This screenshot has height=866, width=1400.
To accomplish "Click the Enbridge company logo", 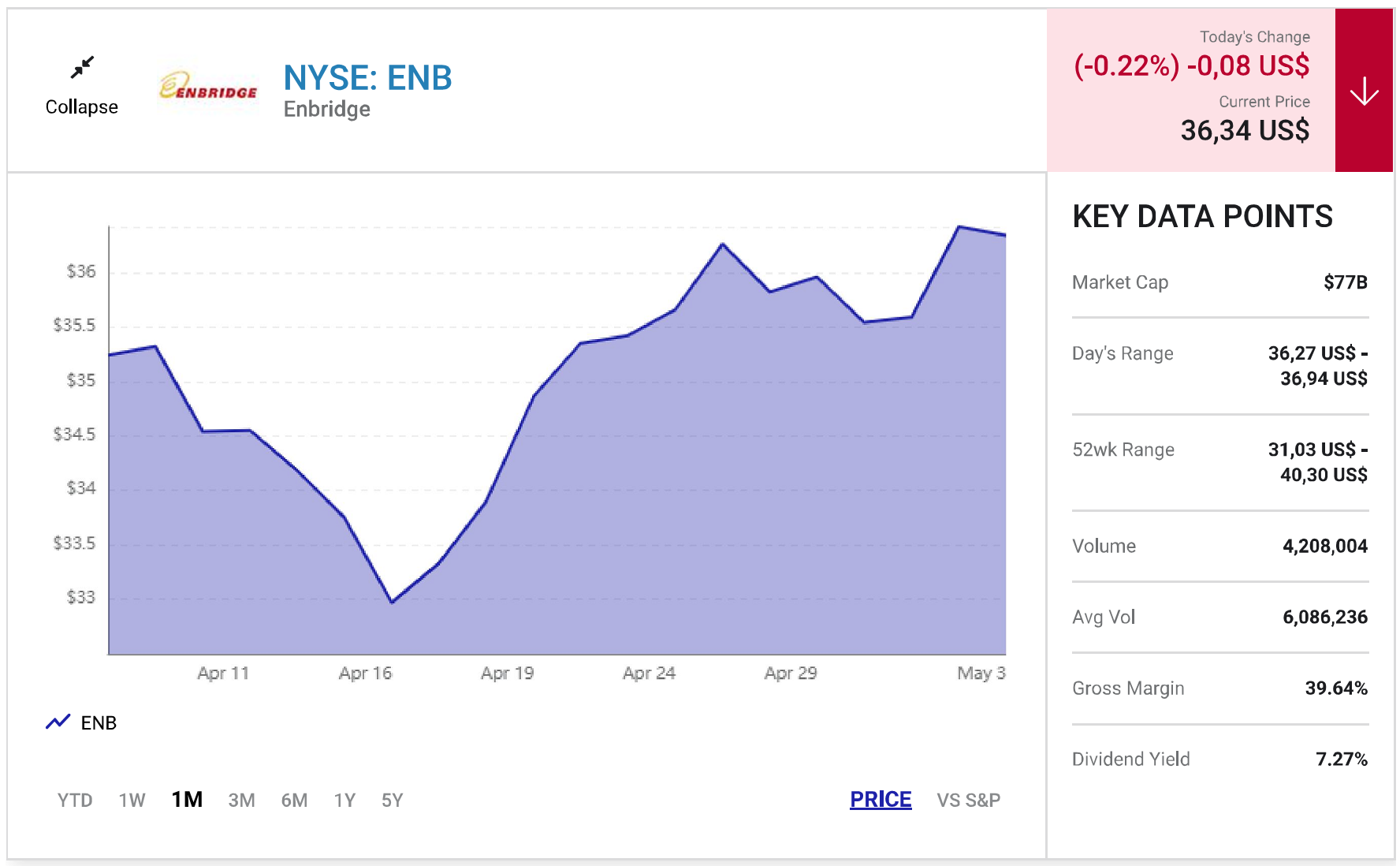I will [x=209, y=87].
